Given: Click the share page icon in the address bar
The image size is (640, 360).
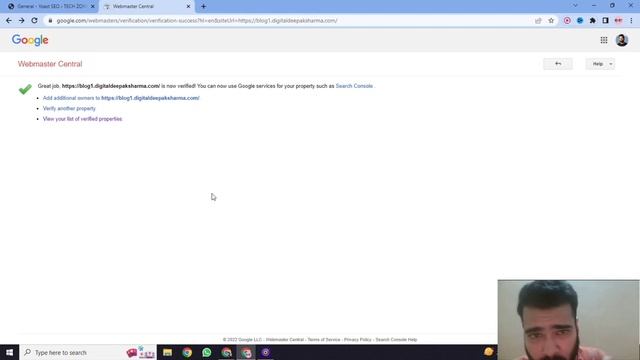Looking at the screenshot, I should [538, 20].
